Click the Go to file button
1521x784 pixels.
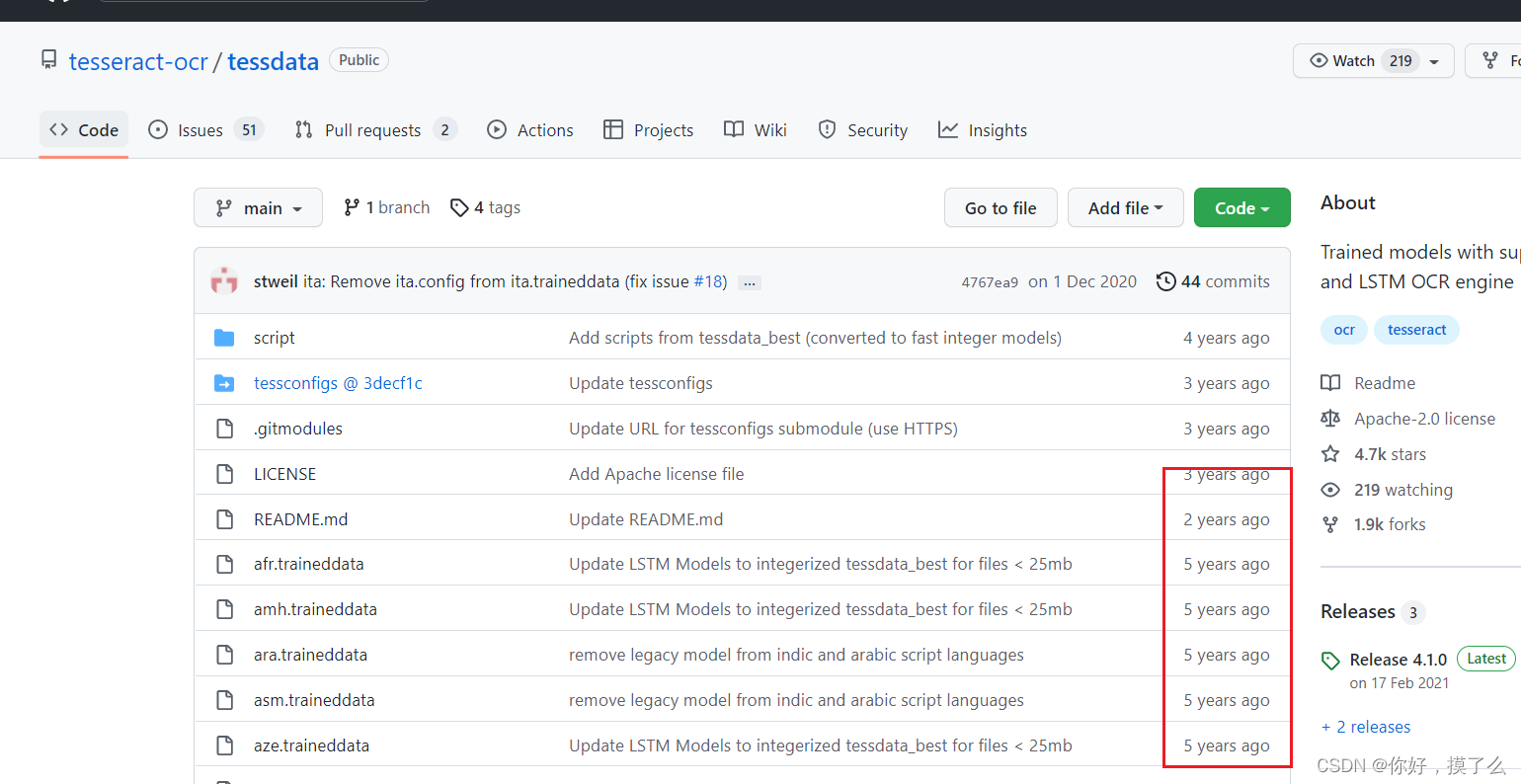(1001, 207)
